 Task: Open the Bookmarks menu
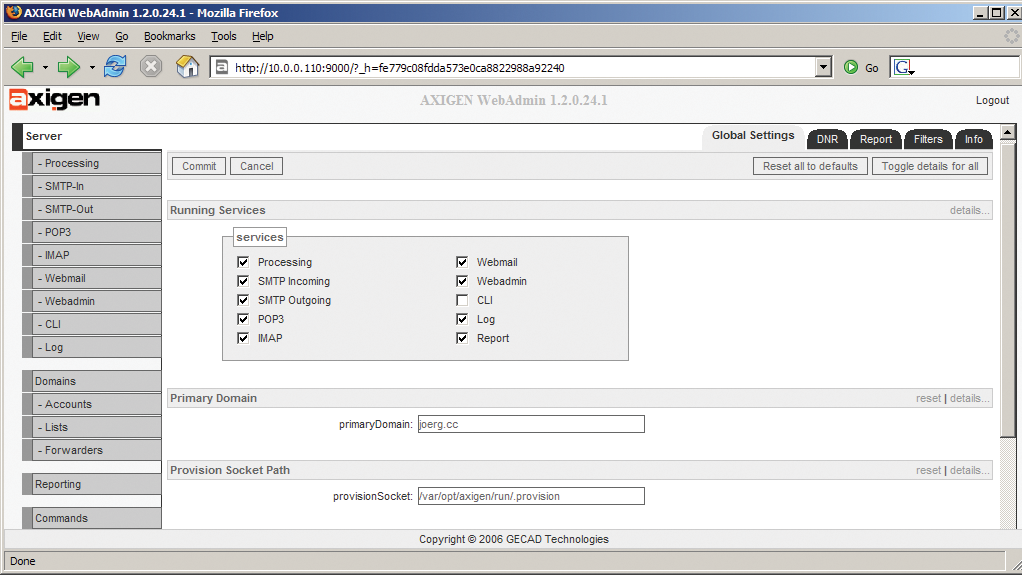169,36
